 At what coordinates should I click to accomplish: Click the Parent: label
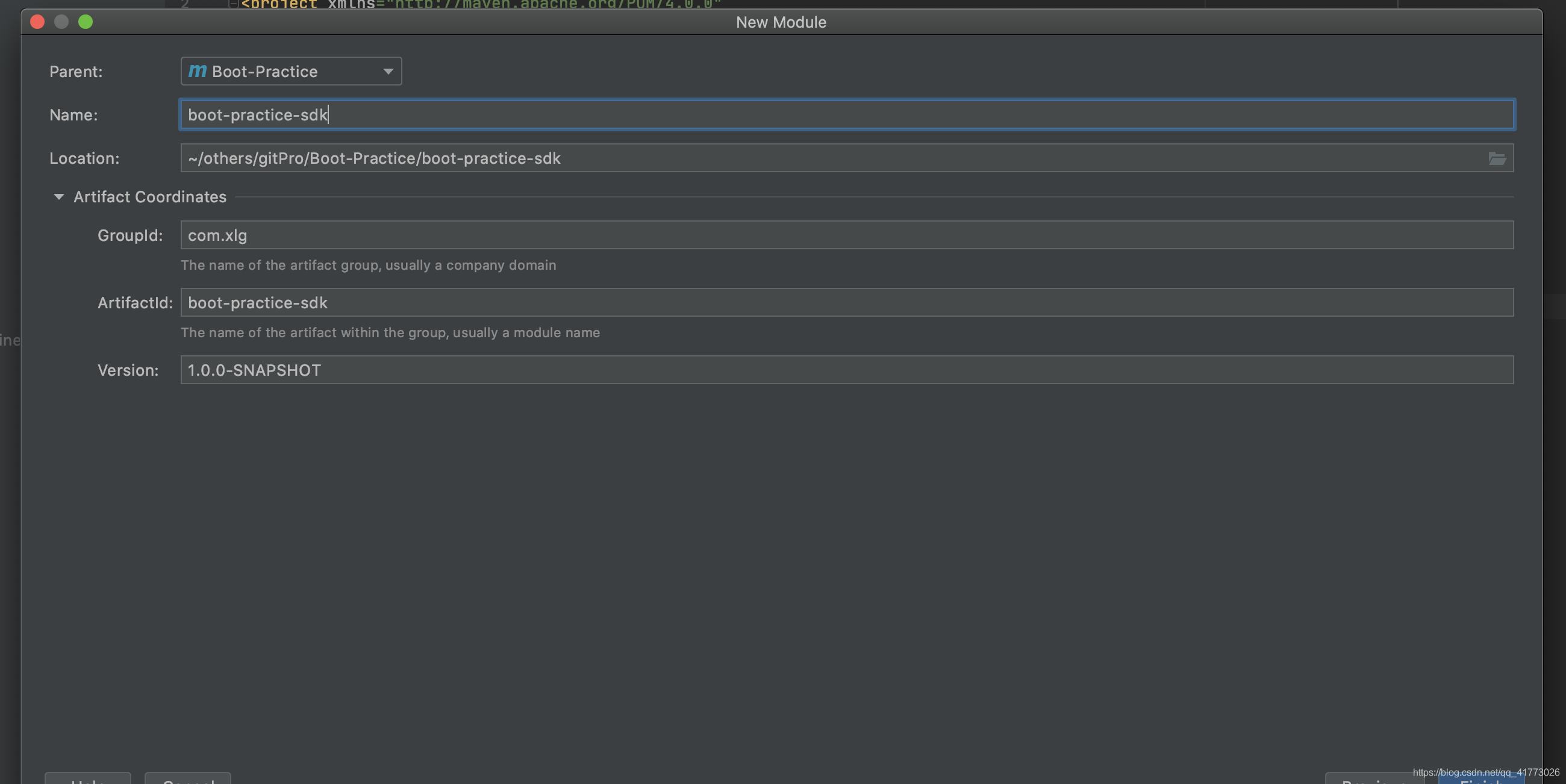coord(76,72)
